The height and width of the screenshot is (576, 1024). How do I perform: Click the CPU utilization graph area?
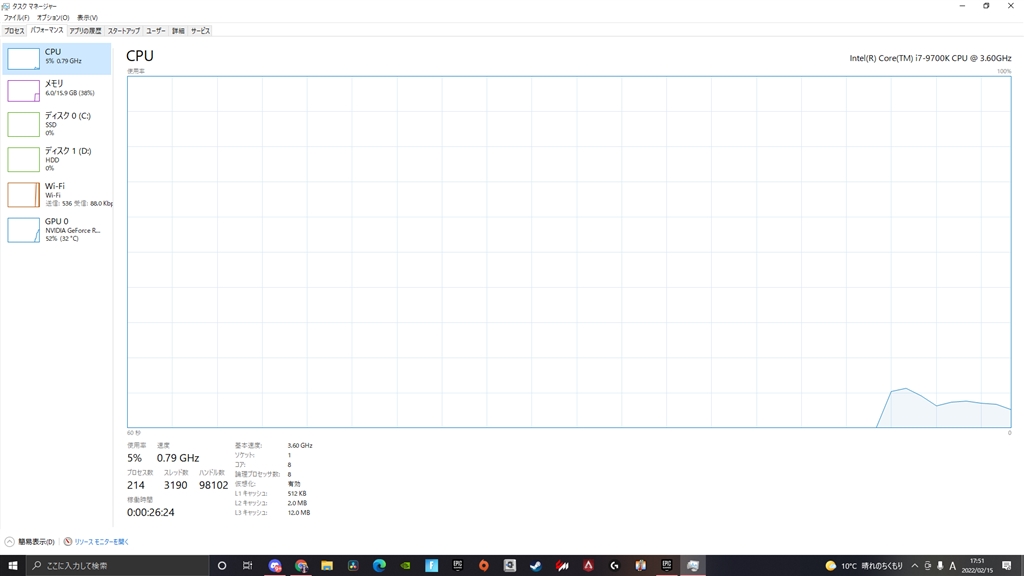[x=569, y=252]
